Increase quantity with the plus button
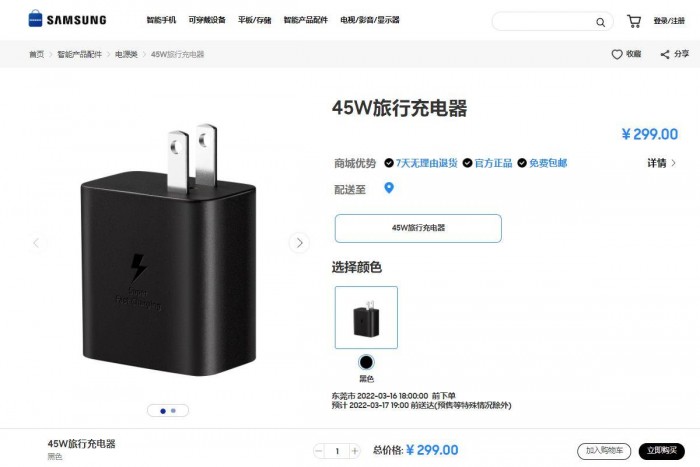 point(355,451)
